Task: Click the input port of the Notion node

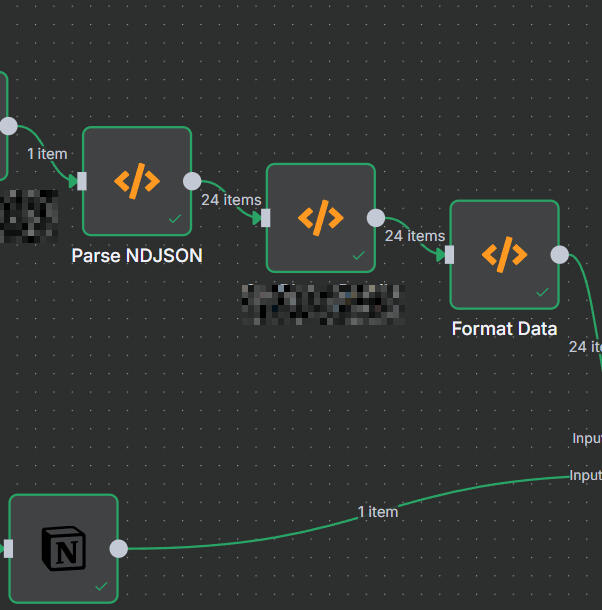Action: tap(9, 548)
